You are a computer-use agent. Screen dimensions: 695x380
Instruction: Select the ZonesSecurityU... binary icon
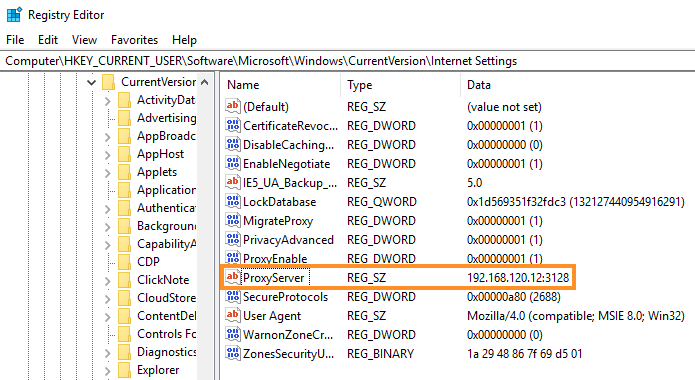point(233,354)
